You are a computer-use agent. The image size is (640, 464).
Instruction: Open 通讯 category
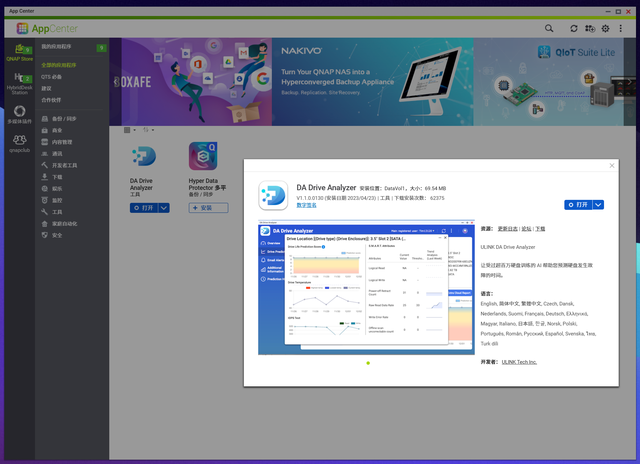click(51, 153)
